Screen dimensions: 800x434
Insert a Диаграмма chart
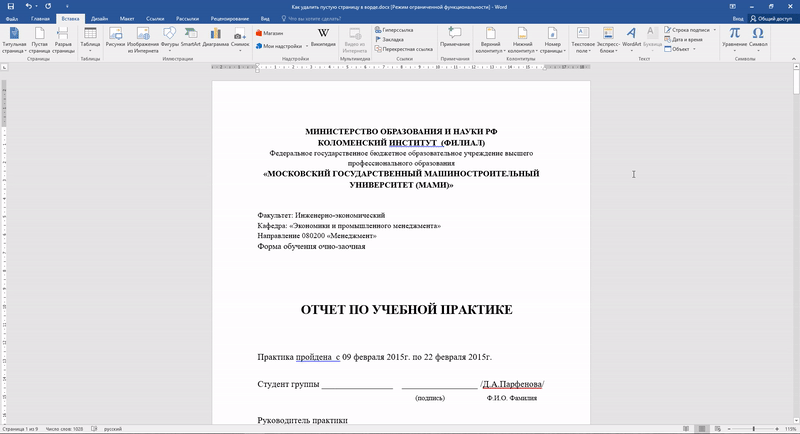215,38
